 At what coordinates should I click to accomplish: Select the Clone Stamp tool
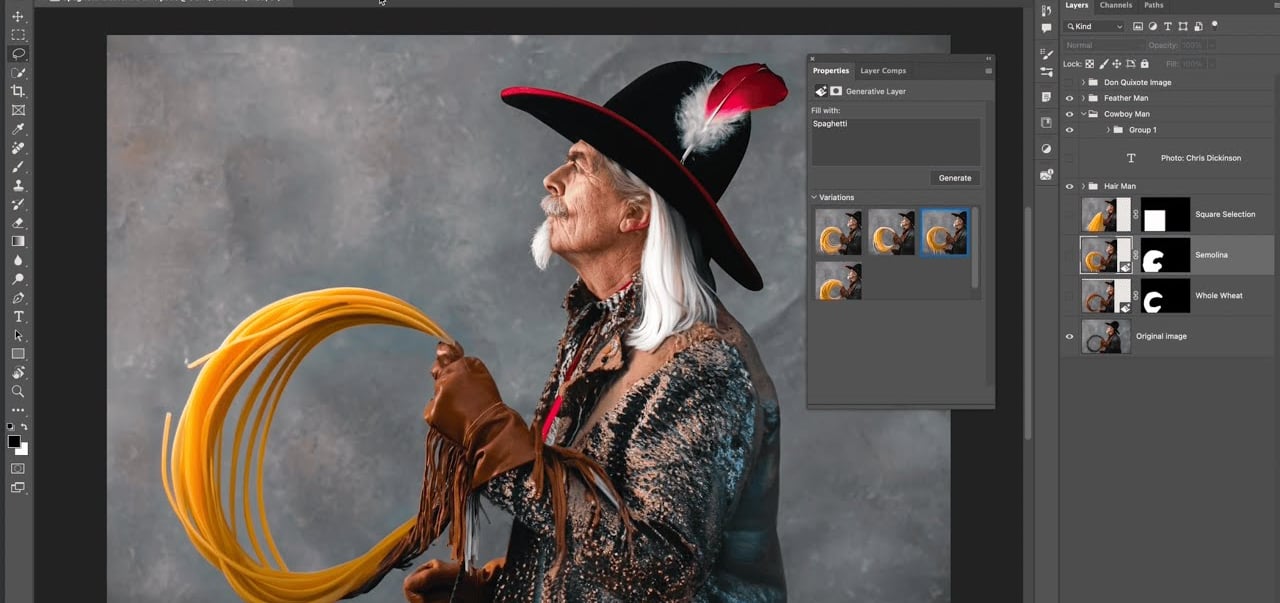(18, 185)
